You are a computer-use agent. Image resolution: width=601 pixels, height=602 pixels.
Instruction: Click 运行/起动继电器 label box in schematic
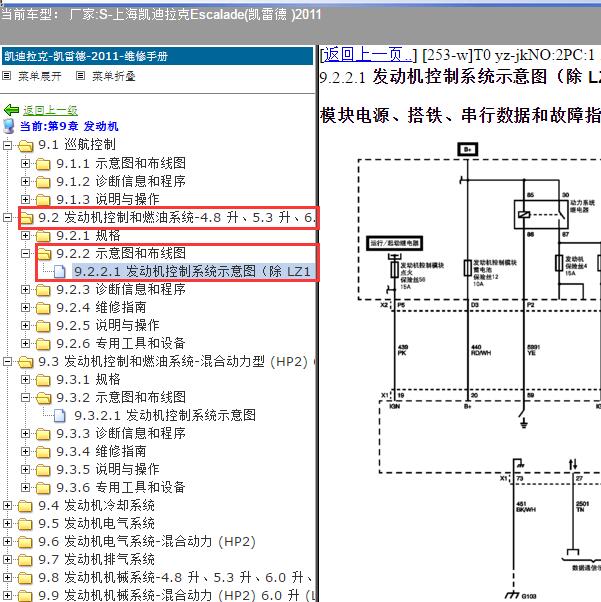click(x=395, y=243)
